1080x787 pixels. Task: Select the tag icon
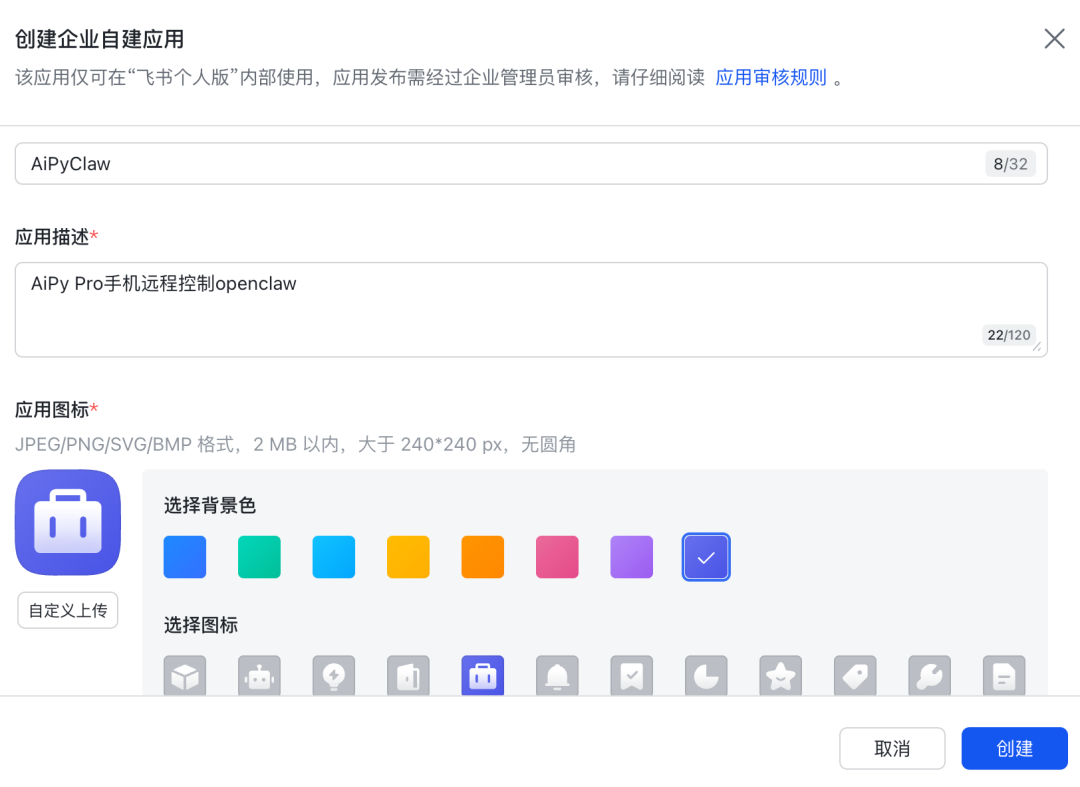click(855, 675)
